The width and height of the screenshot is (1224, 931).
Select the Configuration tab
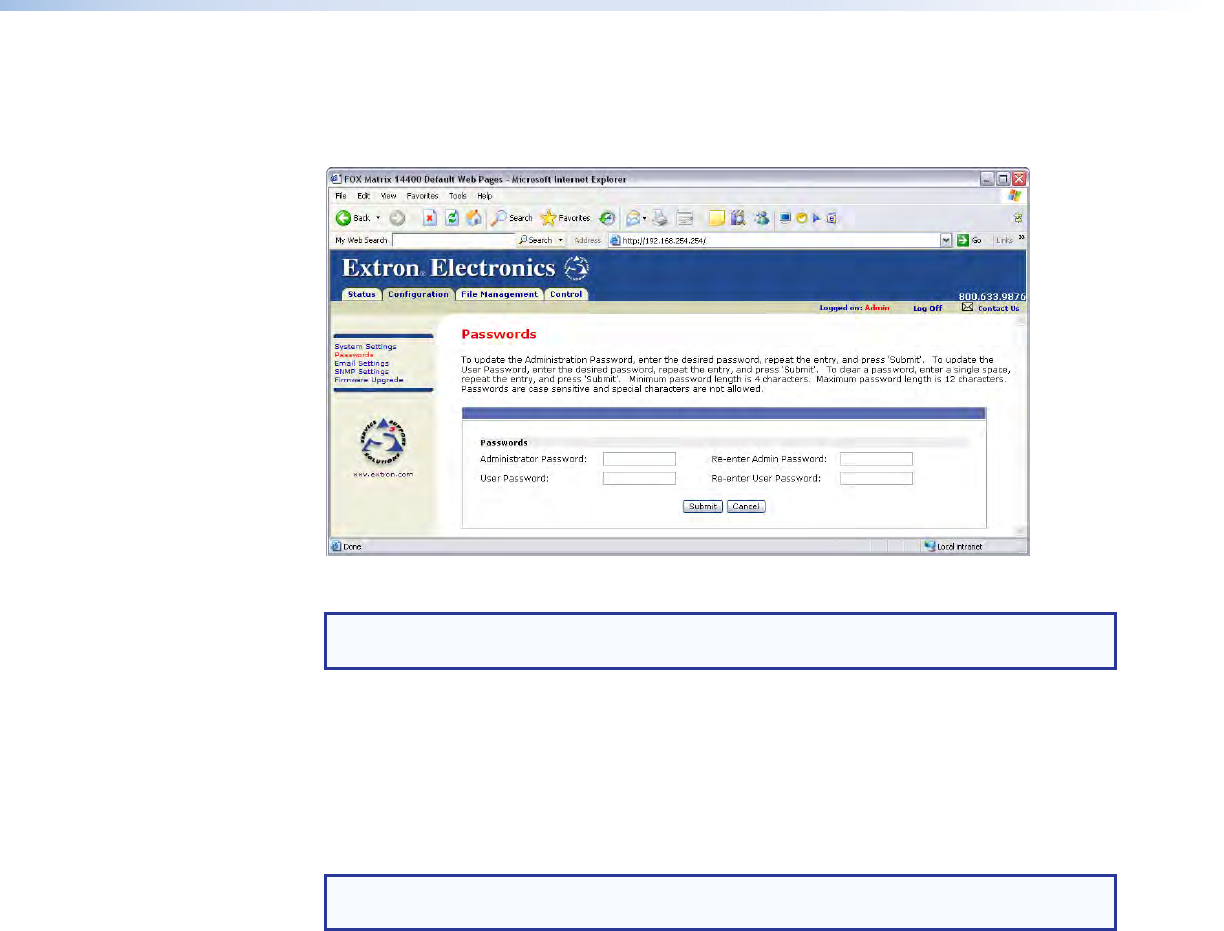[x=418, y=294]
